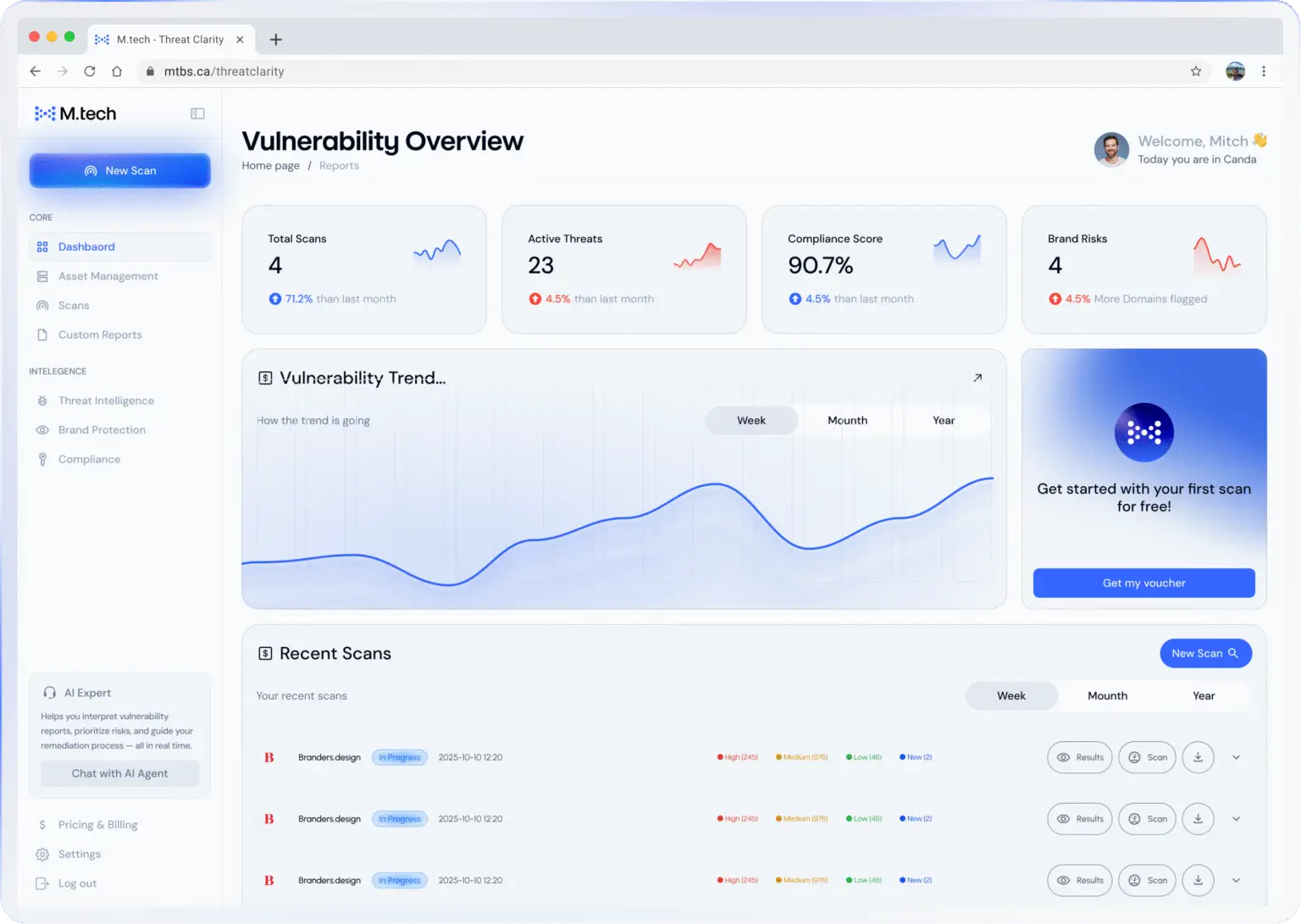The height and width of the screenshot is (924, 1301).
Task: Collapse the sidebar with the panel toggle
Action: pyautogui.click(x=197, y=113)
